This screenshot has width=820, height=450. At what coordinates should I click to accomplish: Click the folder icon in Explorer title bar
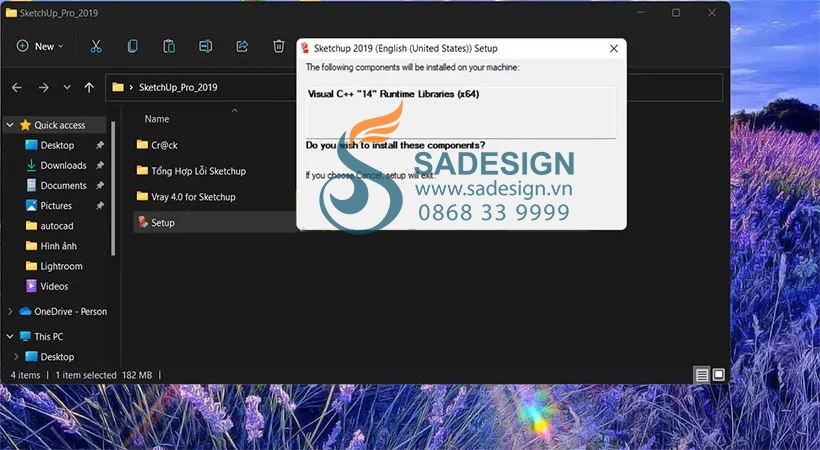tap(11, 13)
